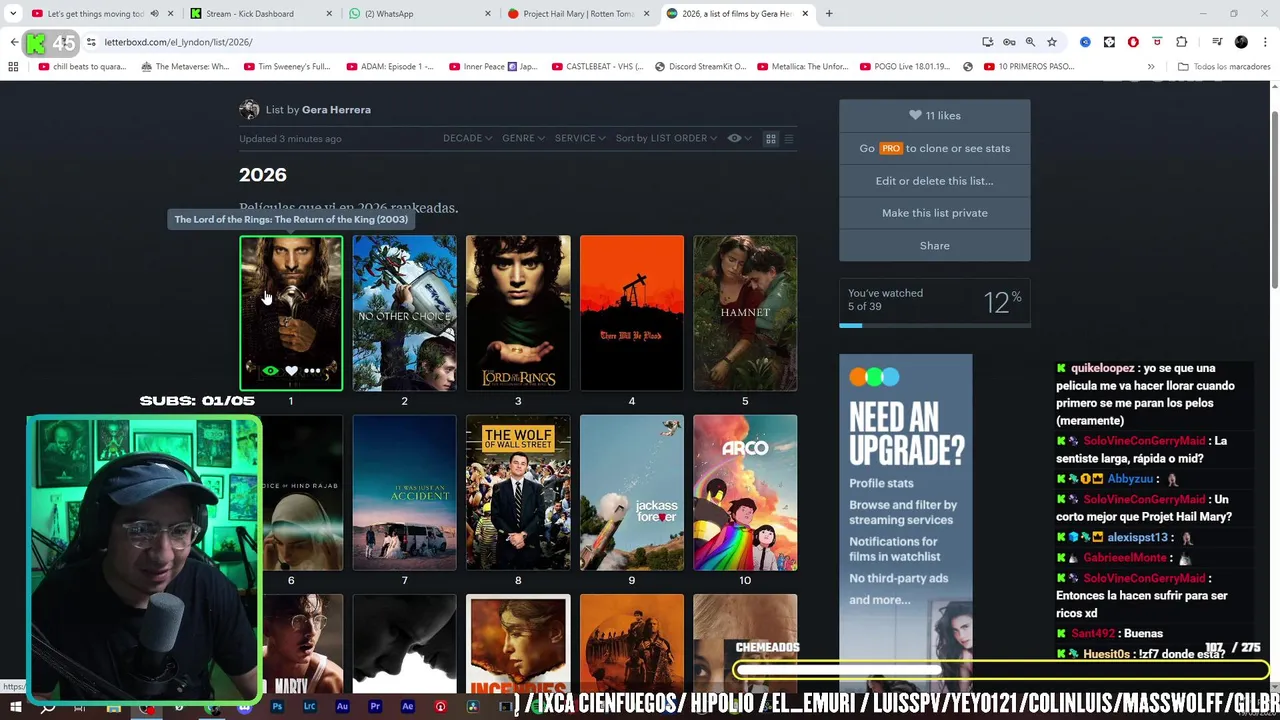
Task: Open Photoshop from the taskbar
Action: tap(277, 707)
